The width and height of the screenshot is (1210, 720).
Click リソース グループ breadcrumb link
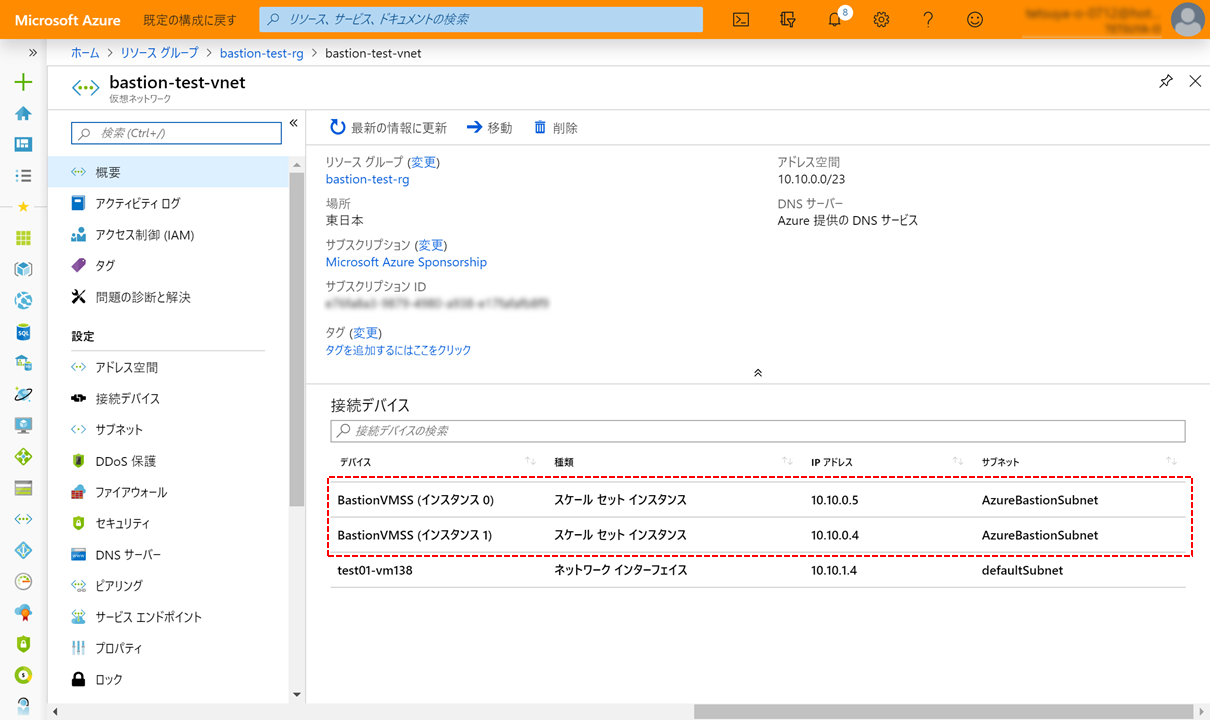pos(159,53)
